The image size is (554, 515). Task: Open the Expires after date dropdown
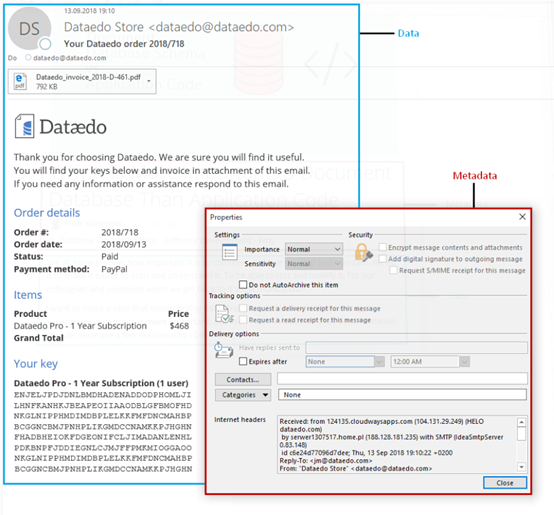(x=379, y=362)
